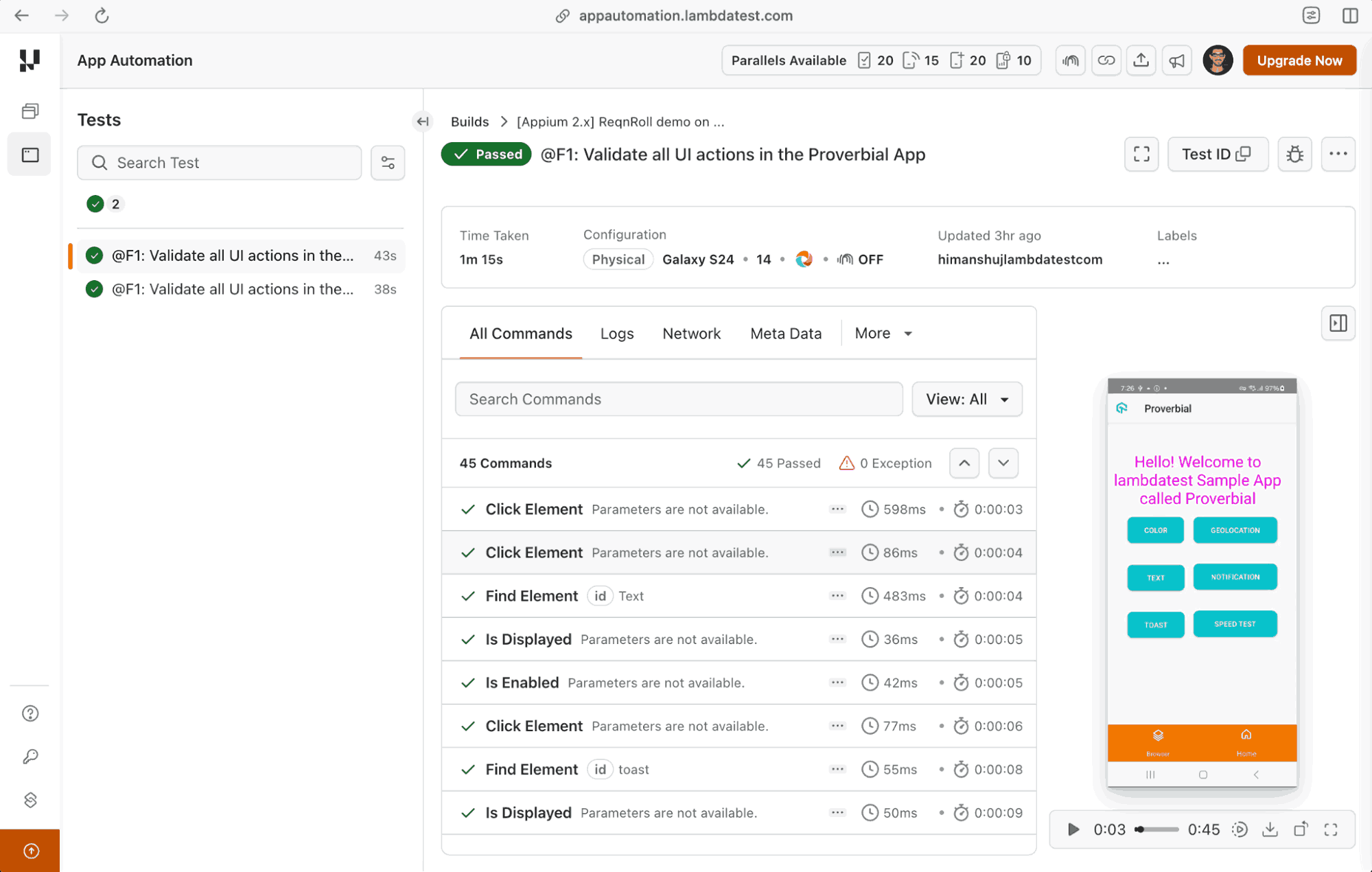Click the Upgrade Now button

pos(1299,60)
